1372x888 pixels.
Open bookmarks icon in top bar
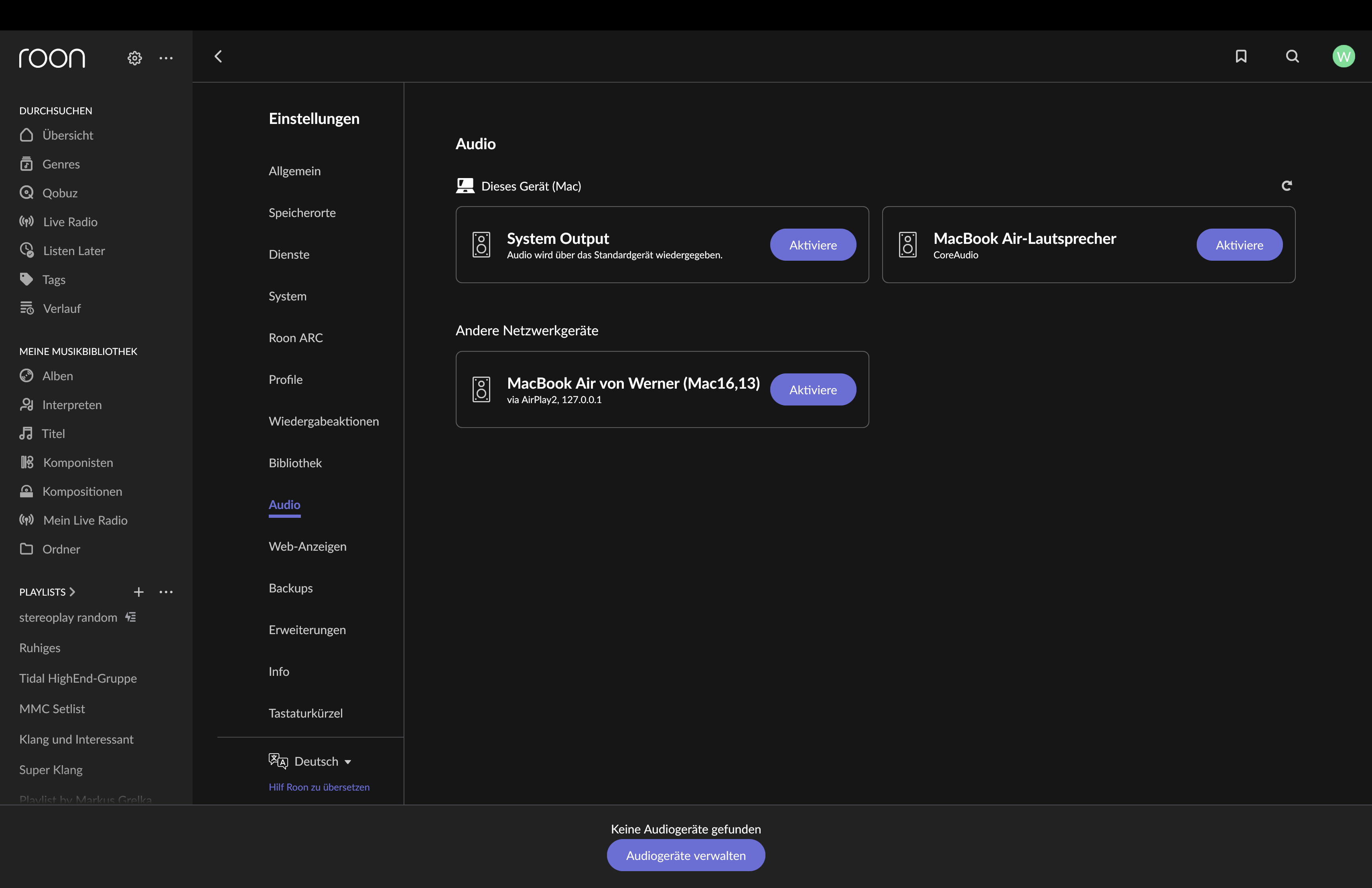(1240, 57)
